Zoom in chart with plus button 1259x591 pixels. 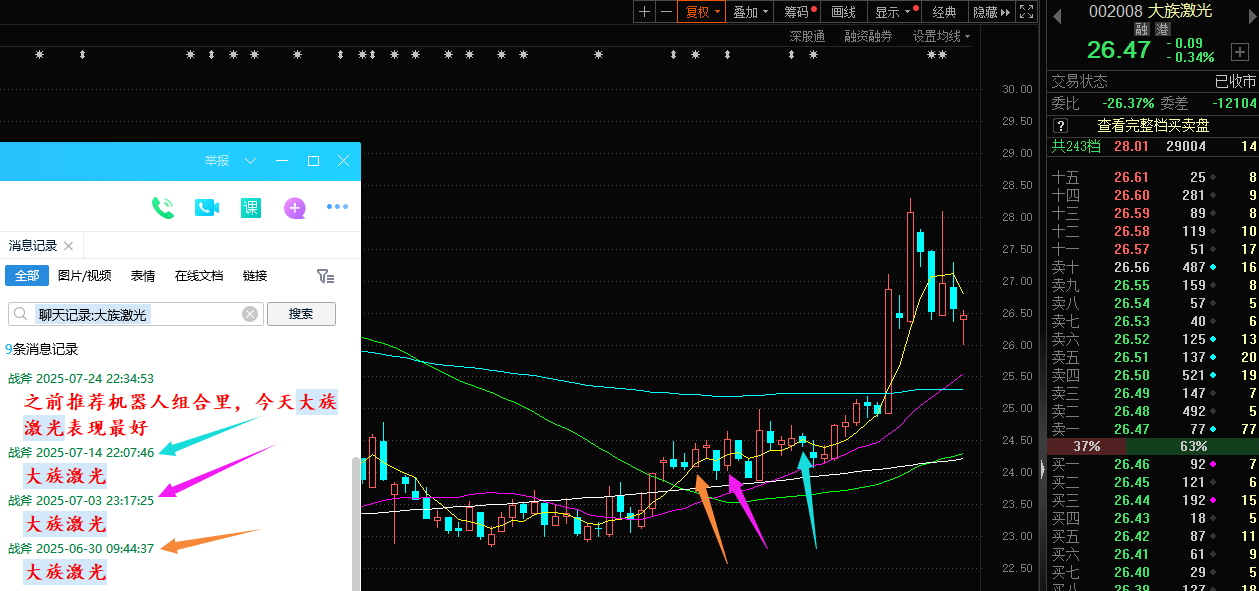(x=644, y=12)
